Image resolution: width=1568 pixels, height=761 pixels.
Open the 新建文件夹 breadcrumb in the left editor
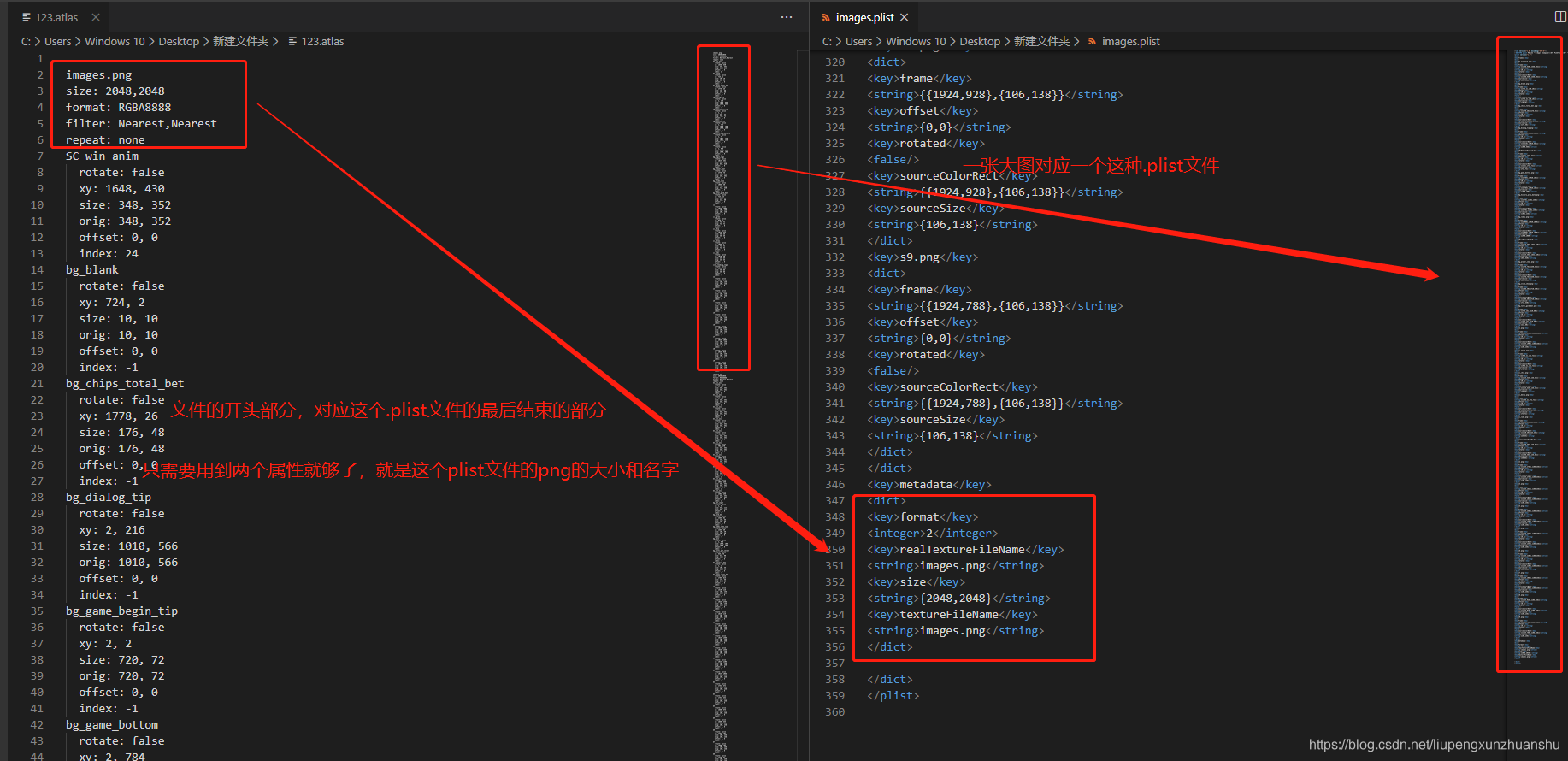point(240,41)
